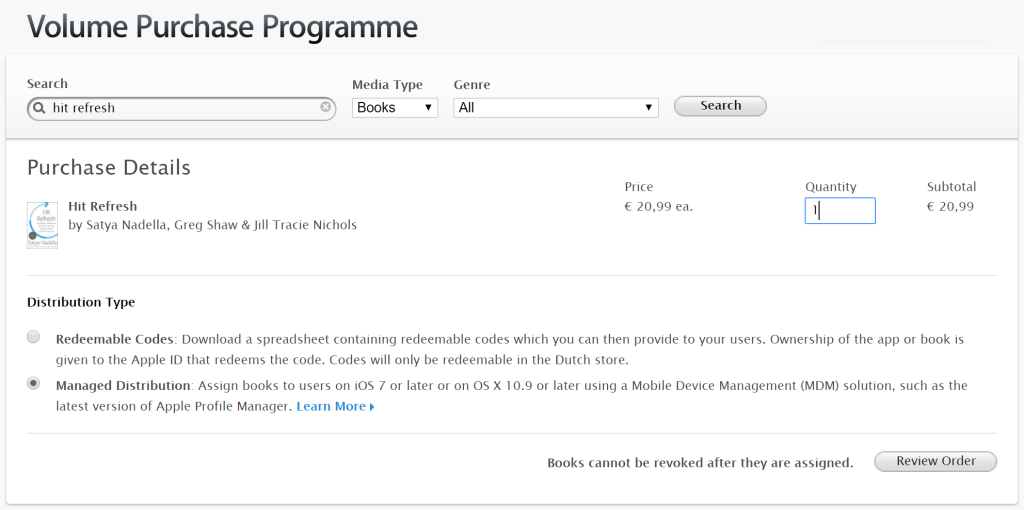Click the Hit Refresh book cover thumbnail
The image size is (1024, 510).
[x=42, y=225]
